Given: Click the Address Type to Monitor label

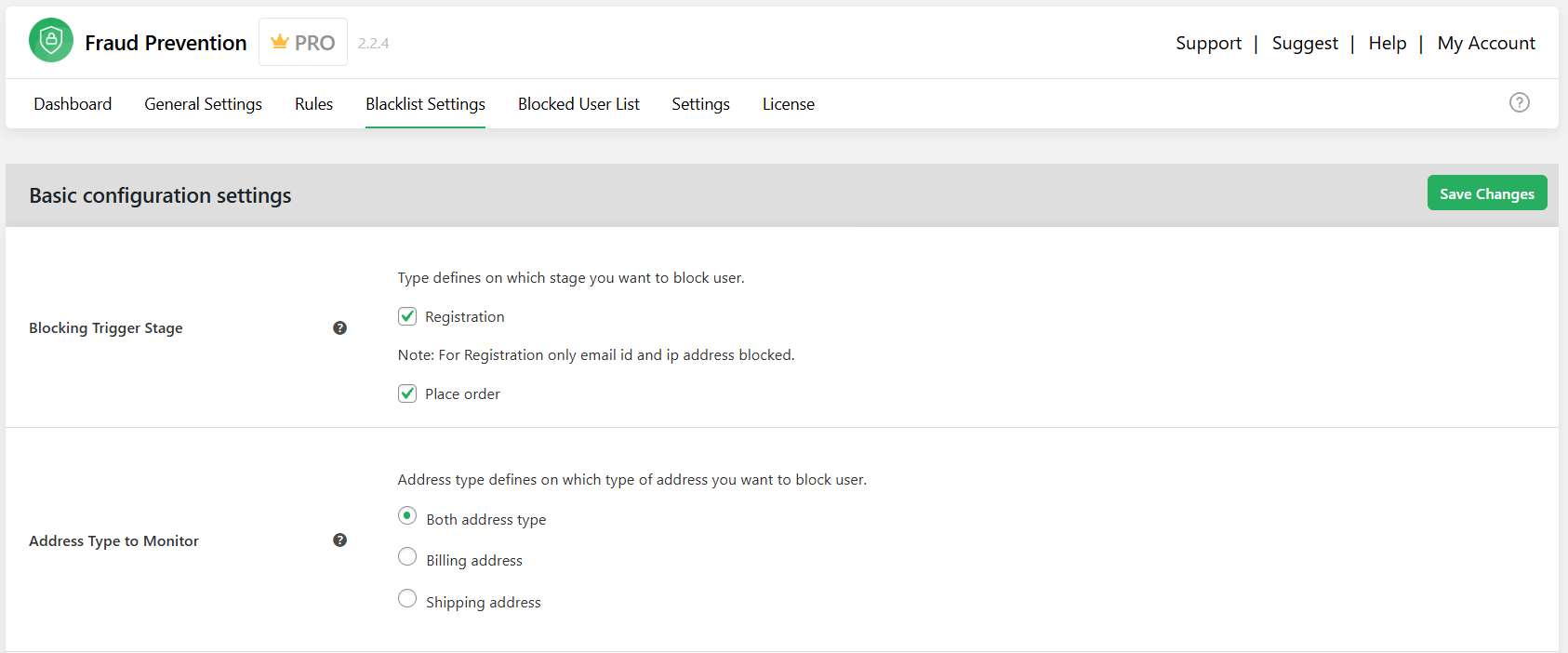Looking at the screenshot, I should click(x=113, y=540).
